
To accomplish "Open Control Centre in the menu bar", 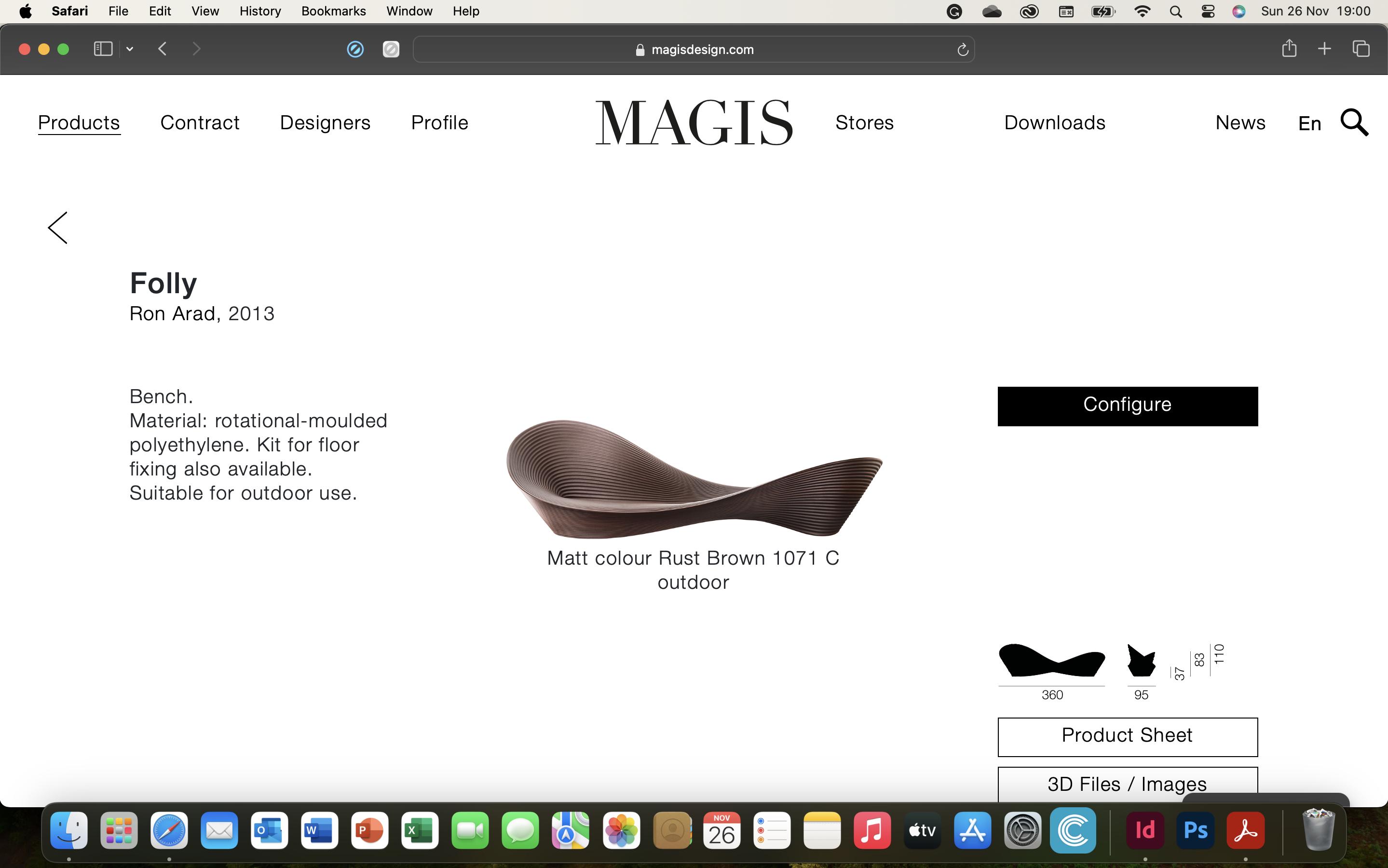I will [x=1208, y=11].
